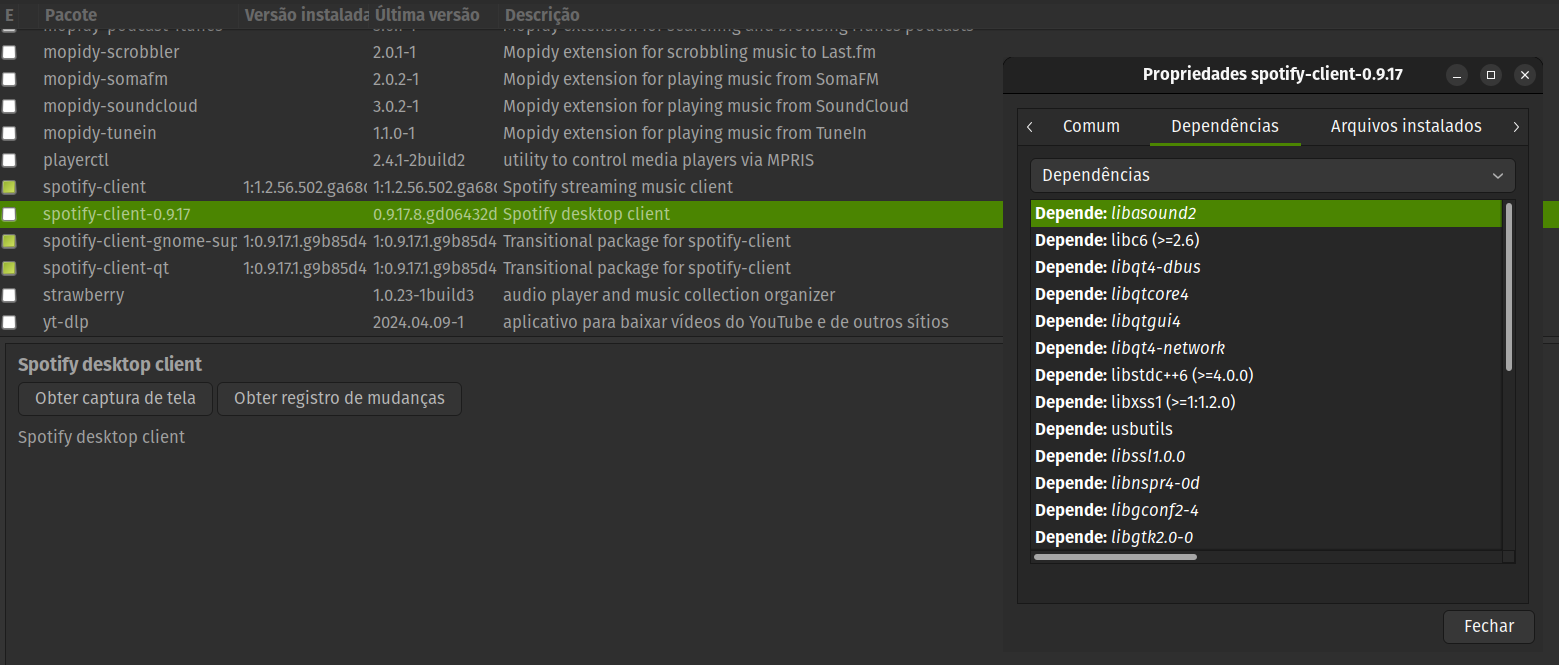Close the Propriedades dialog via the X
1559x665 pixels.
[x=1524, y=75]
